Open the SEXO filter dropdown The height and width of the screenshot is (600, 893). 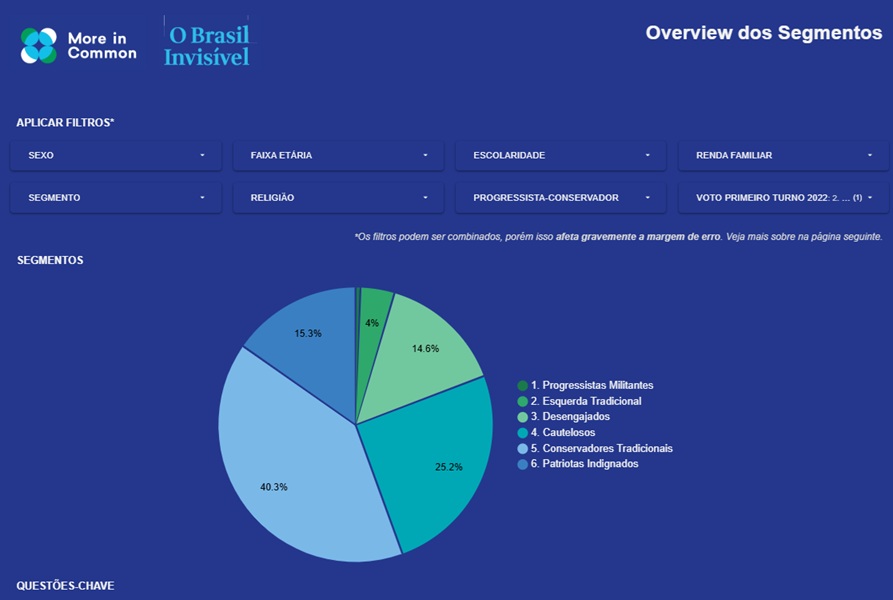[x=116, y=155]
